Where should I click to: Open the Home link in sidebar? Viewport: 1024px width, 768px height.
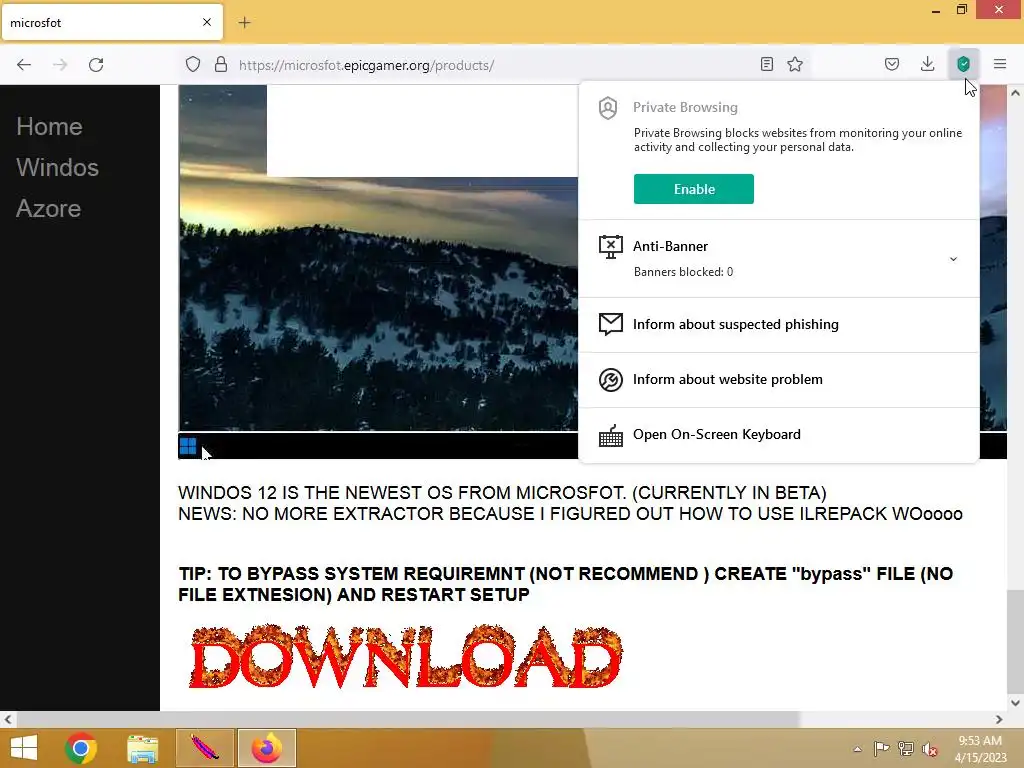50,127
